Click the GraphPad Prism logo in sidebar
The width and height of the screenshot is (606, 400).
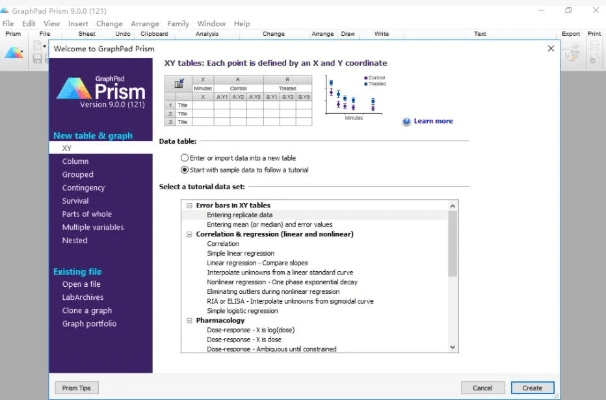pyautogui.click(x=99, y=93)
